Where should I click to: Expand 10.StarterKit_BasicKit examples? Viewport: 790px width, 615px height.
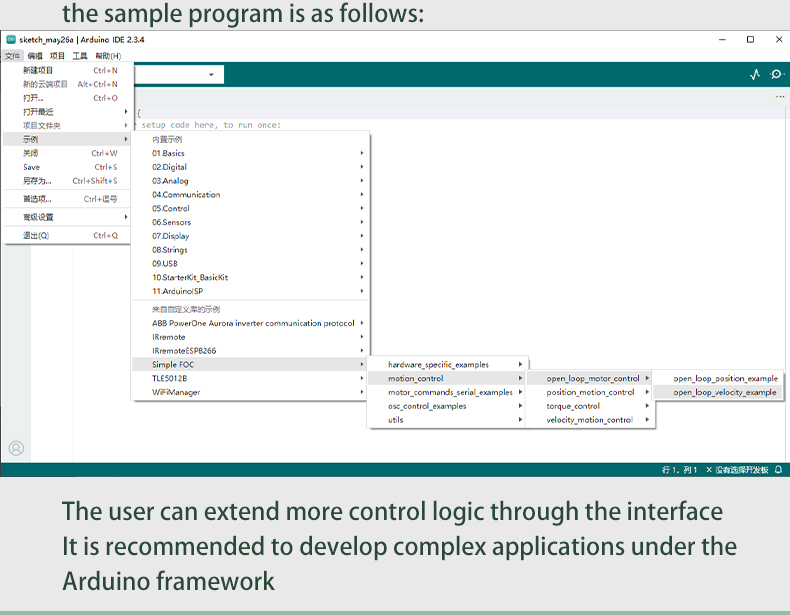click(x=250, y=277)
